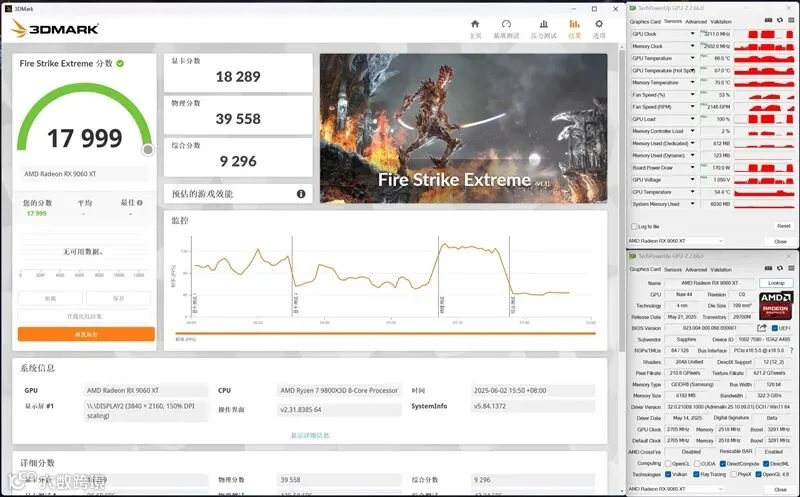Click the graphics score value 18 289
Screen dimensions: 800x497
238,77
